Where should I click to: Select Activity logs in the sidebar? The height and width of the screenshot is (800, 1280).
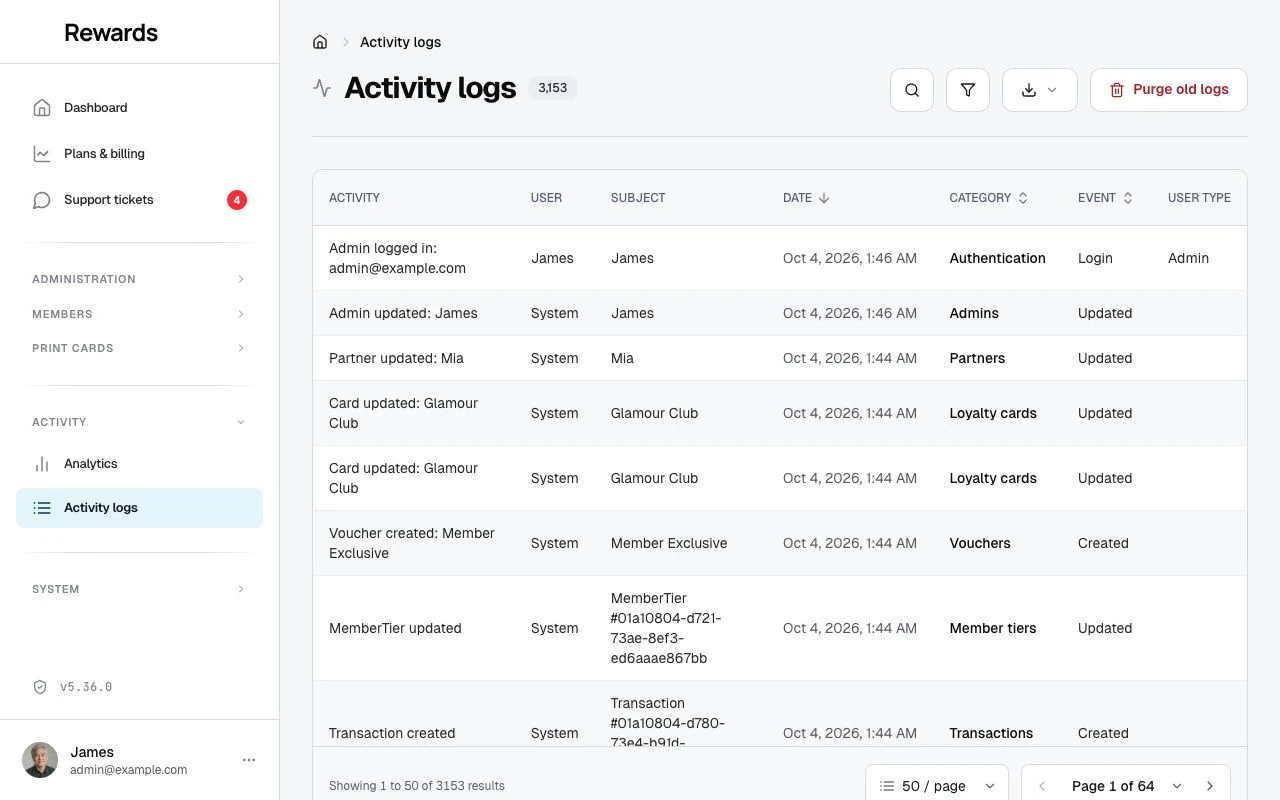click(x=139, y=508)
